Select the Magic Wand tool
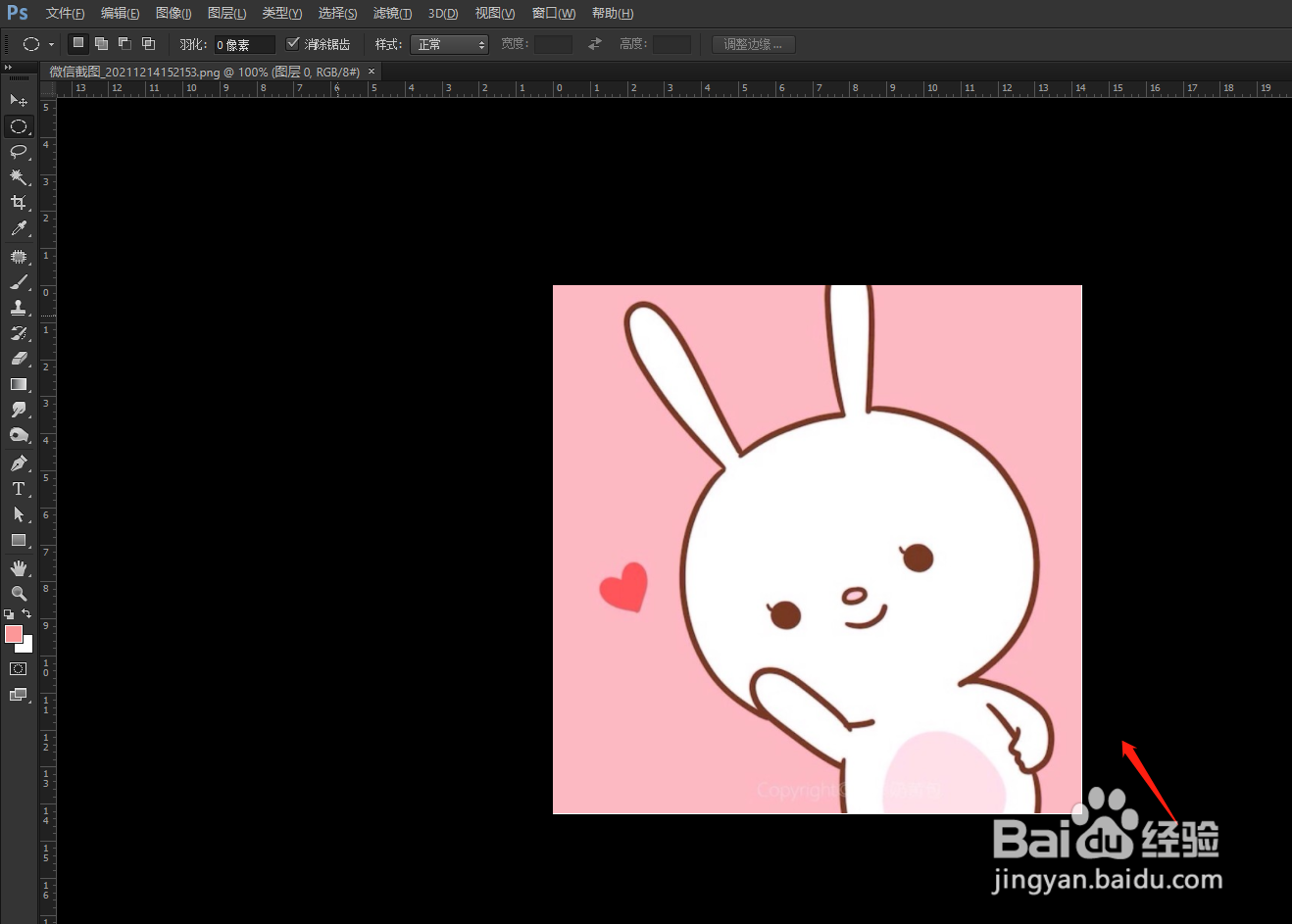1292x924 pixels. coord(19,176)
